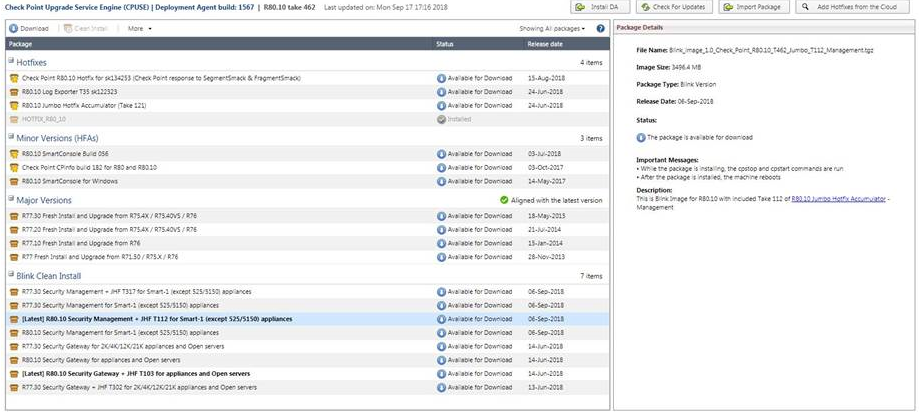Viewport: 919px width, 414px height.
Task: Collapse the Major Versions section
Action: coord(11,198)
